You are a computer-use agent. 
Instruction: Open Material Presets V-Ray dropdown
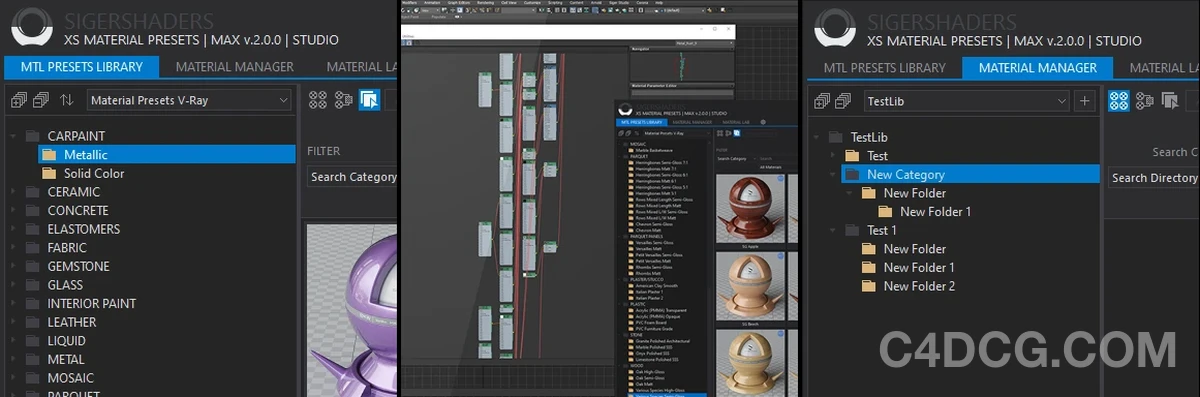(189, 100)
